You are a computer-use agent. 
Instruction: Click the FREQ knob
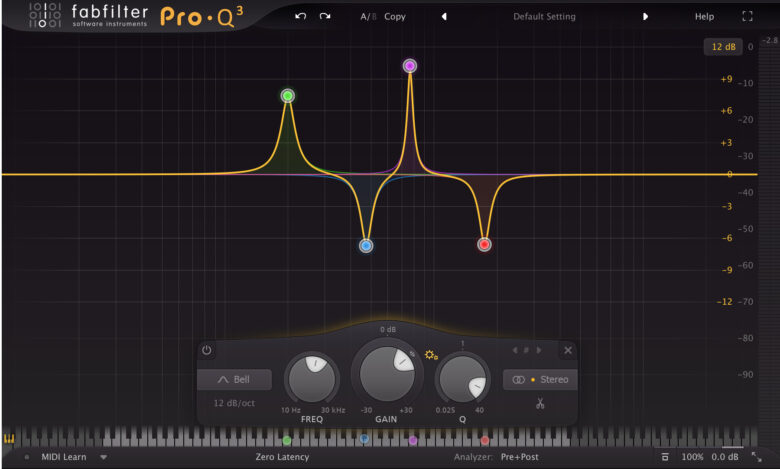click(312, 379)
